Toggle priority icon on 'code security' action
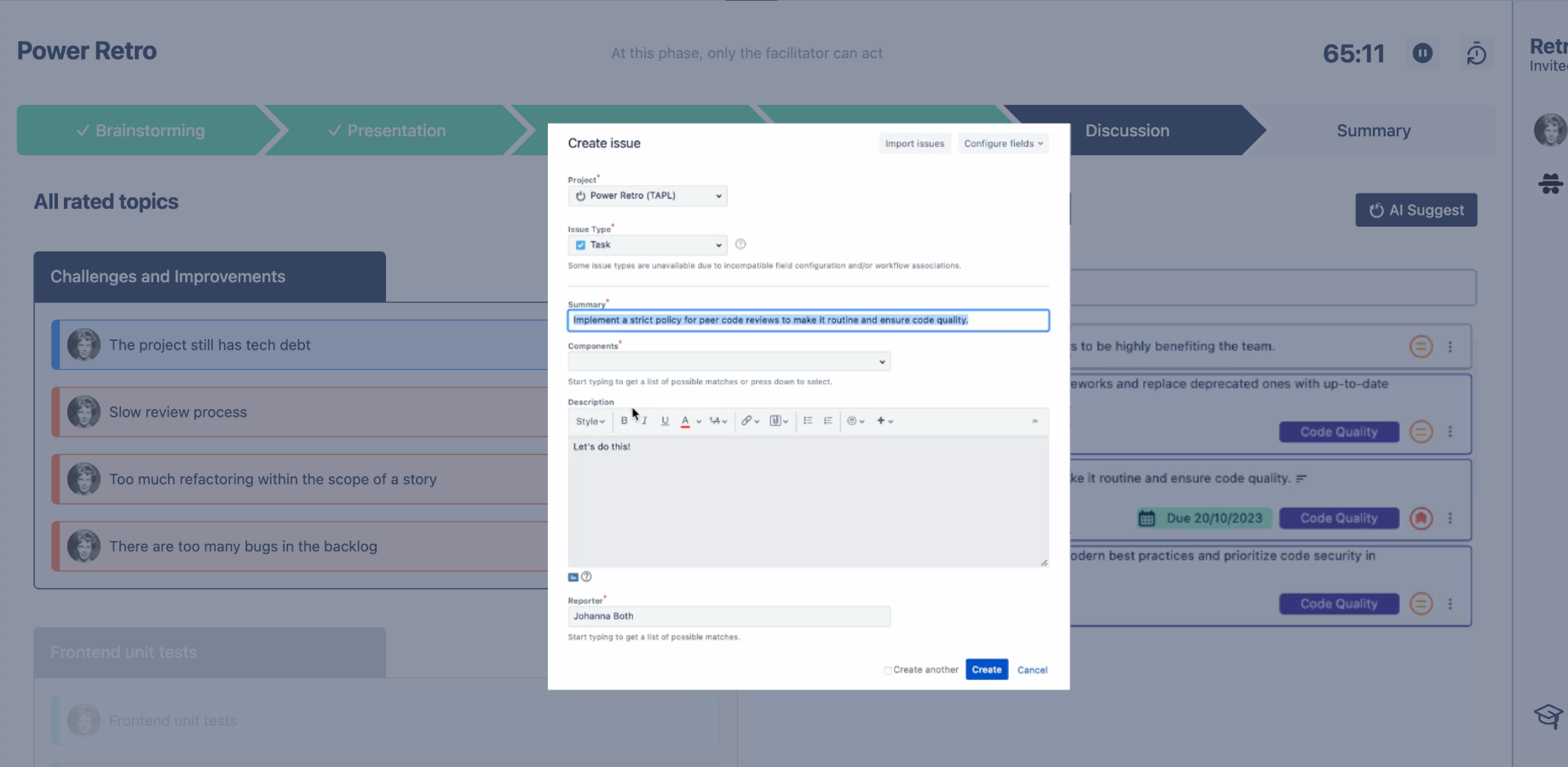This screenshot has width=1568, height=767. coord(1421,604)
